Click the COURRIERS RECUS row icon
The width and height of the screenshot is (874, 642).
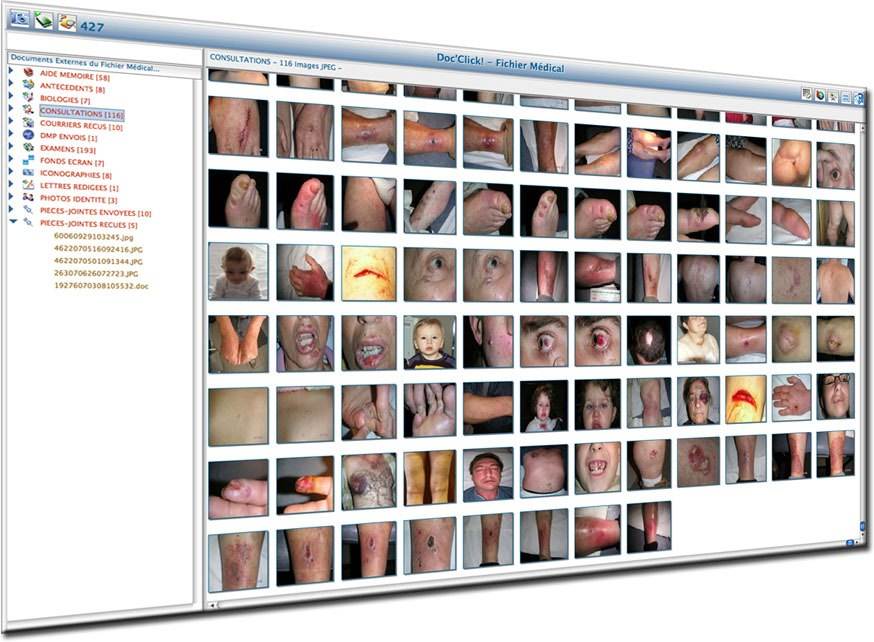click(28, 122)
